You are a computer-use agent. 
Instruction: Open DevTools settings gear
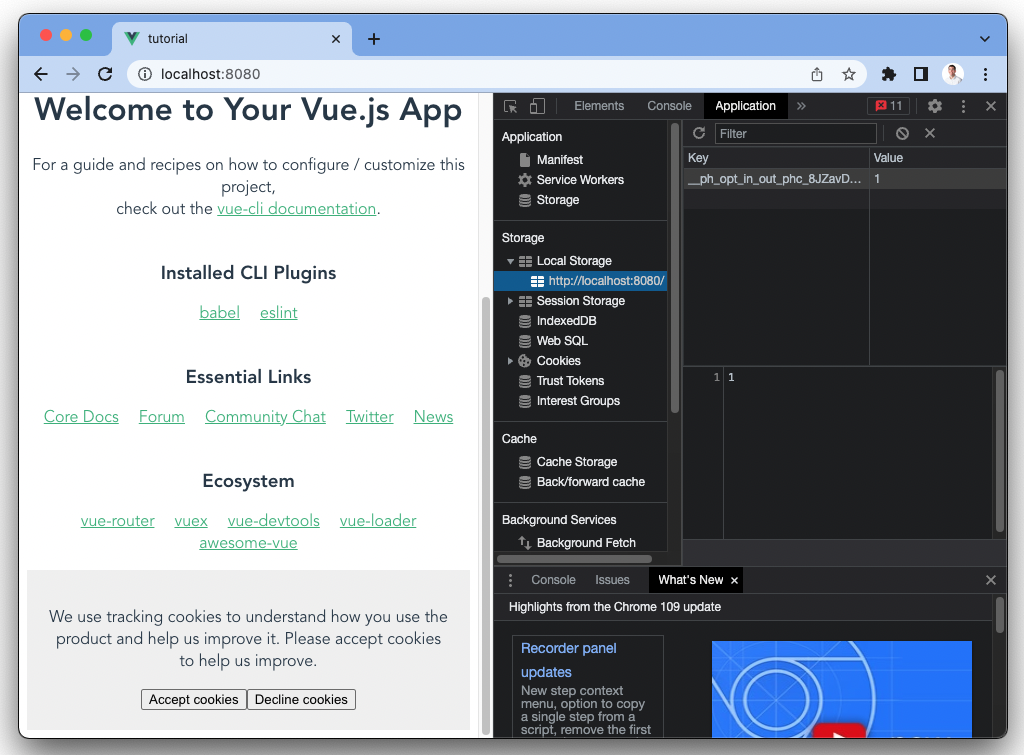(935, 106)
